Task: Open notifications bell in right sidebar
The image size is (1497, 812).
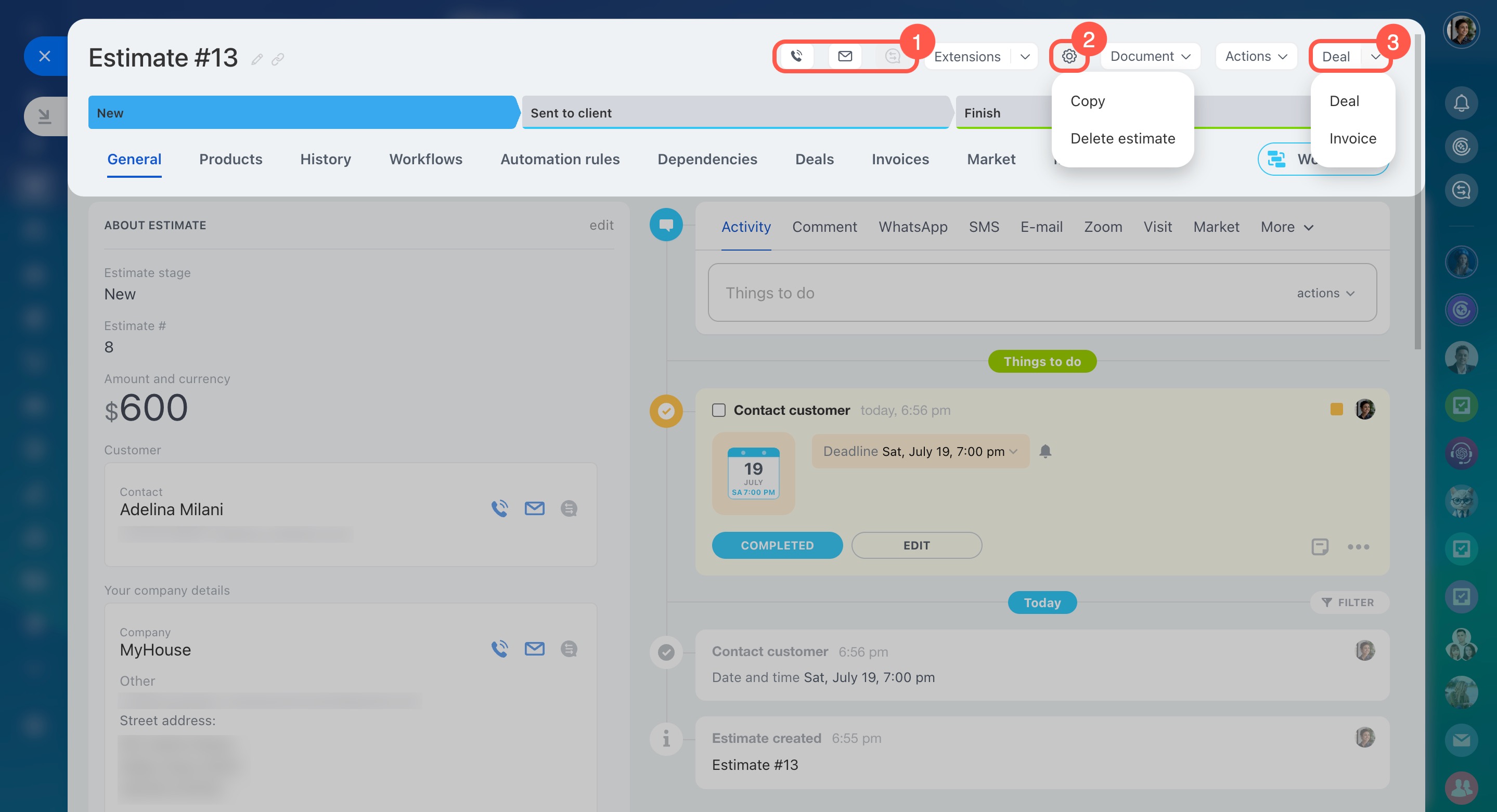Action: (1461, 103)
